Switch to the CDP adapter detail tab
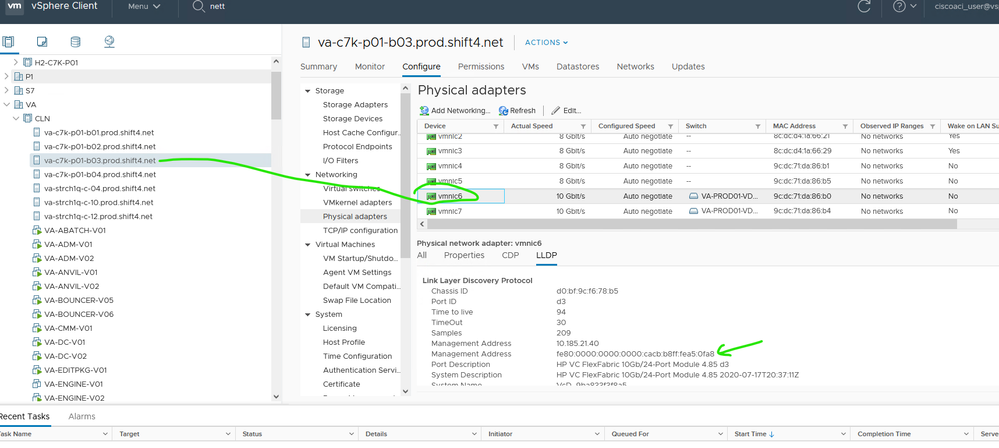The image size is (999, 448). (510, 255)
